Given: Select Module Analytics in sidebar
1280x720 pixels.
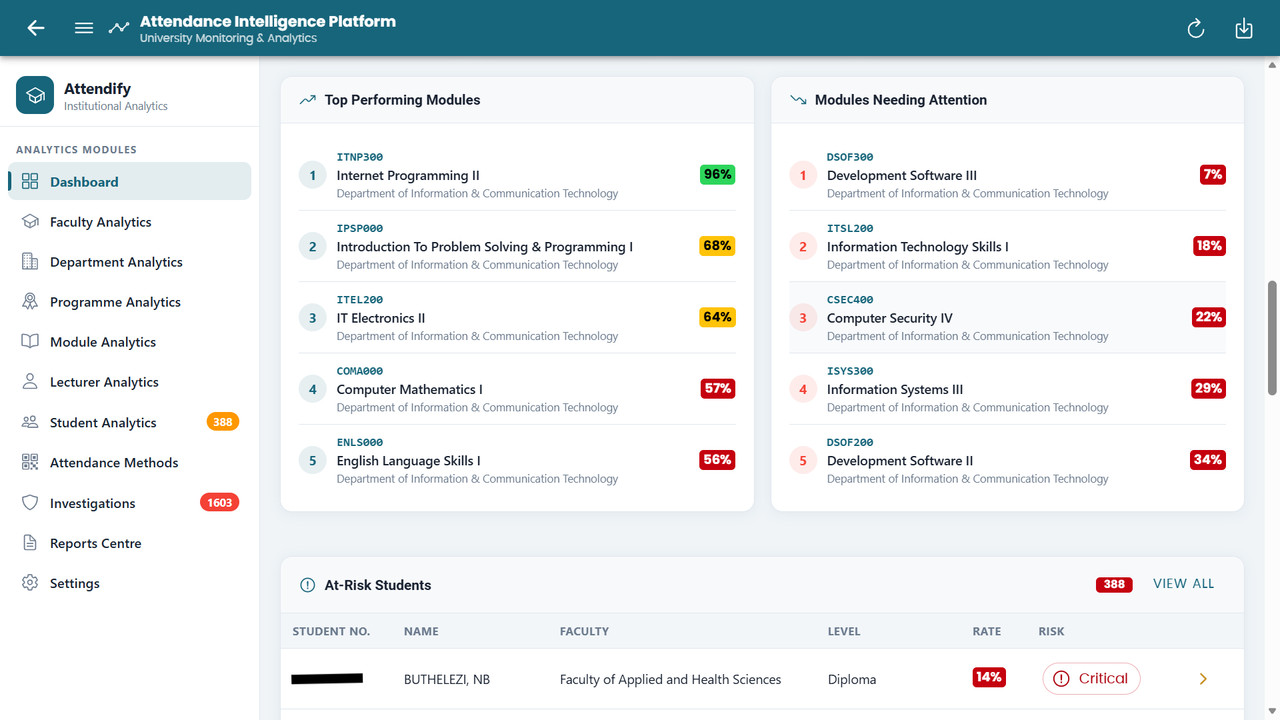Looking at the screenshot, I should [130, 341].
